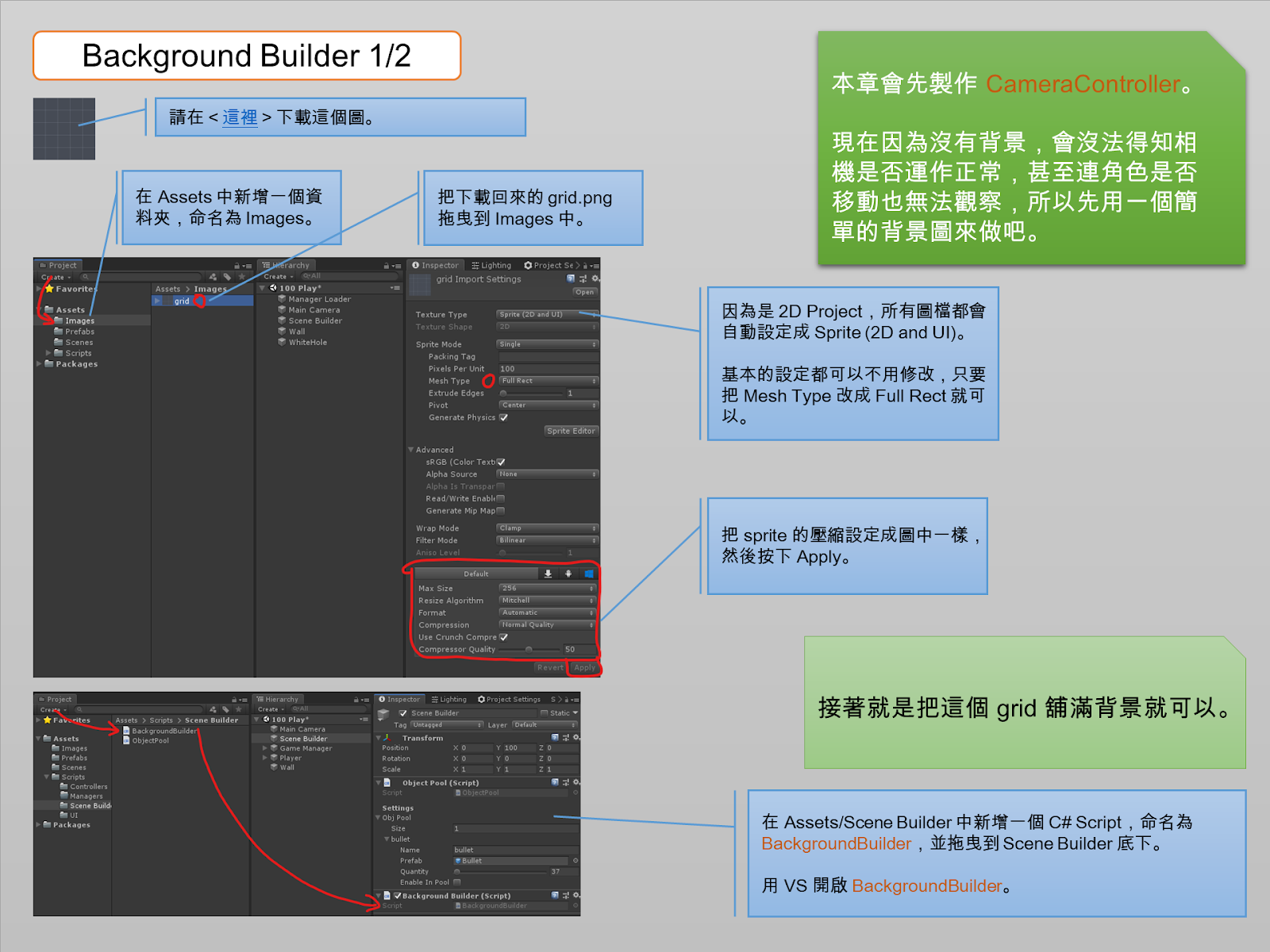Open the 這裡 download link

point(240,117)
